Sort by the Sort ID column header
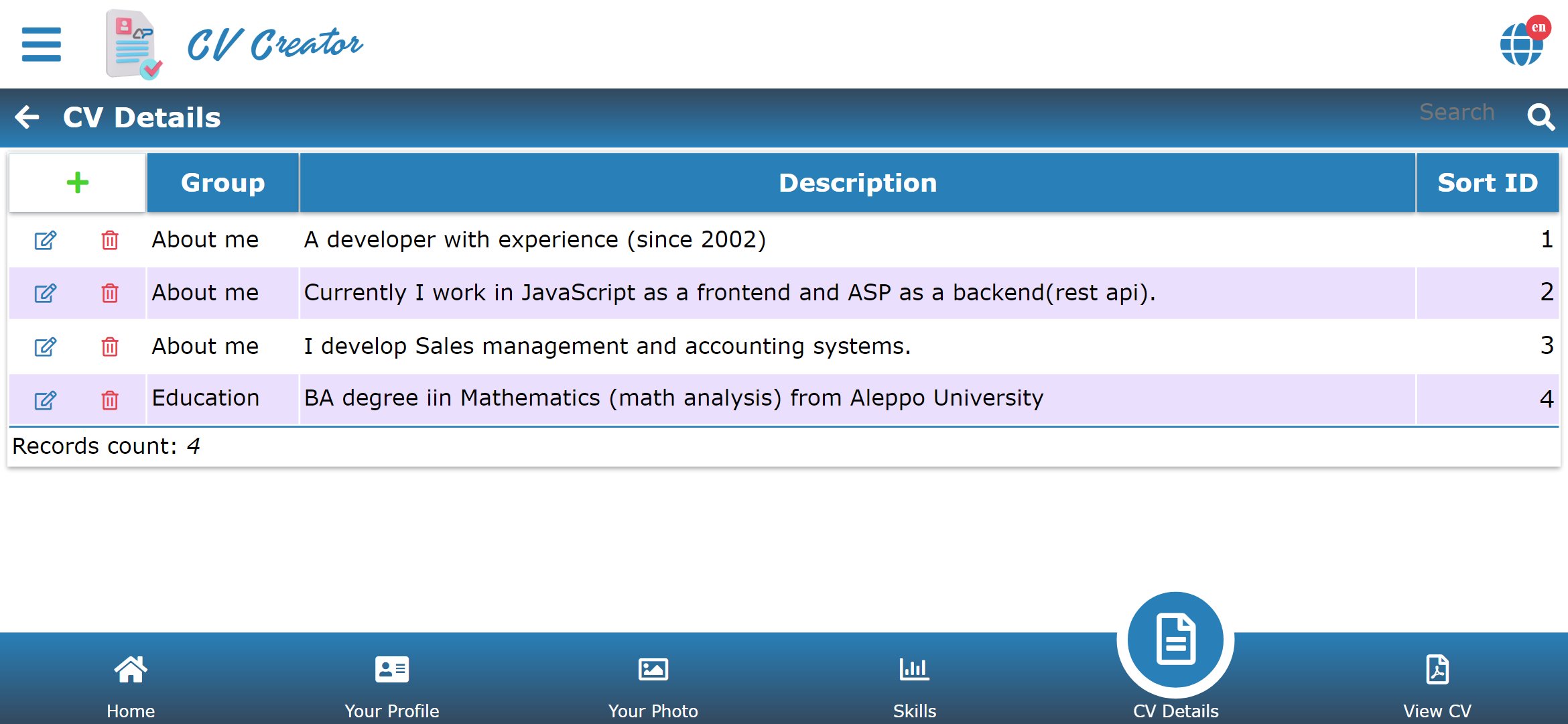1568x724 pixels. [1487, 182]
